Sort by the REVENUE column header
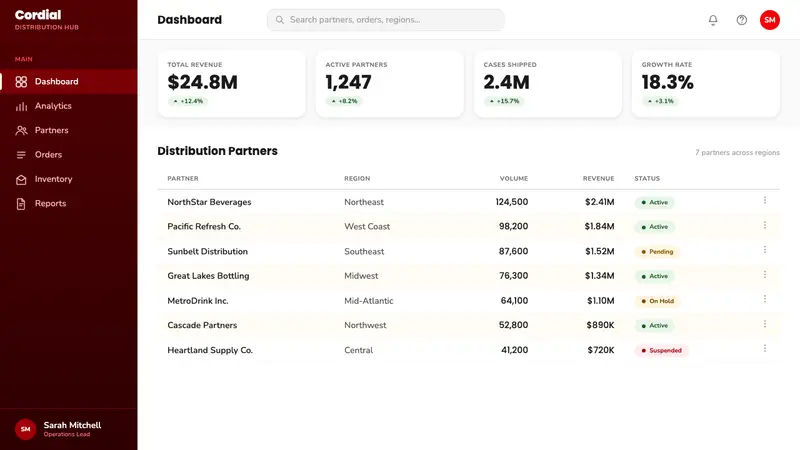The image size is (800, 450). click(598, 179)
